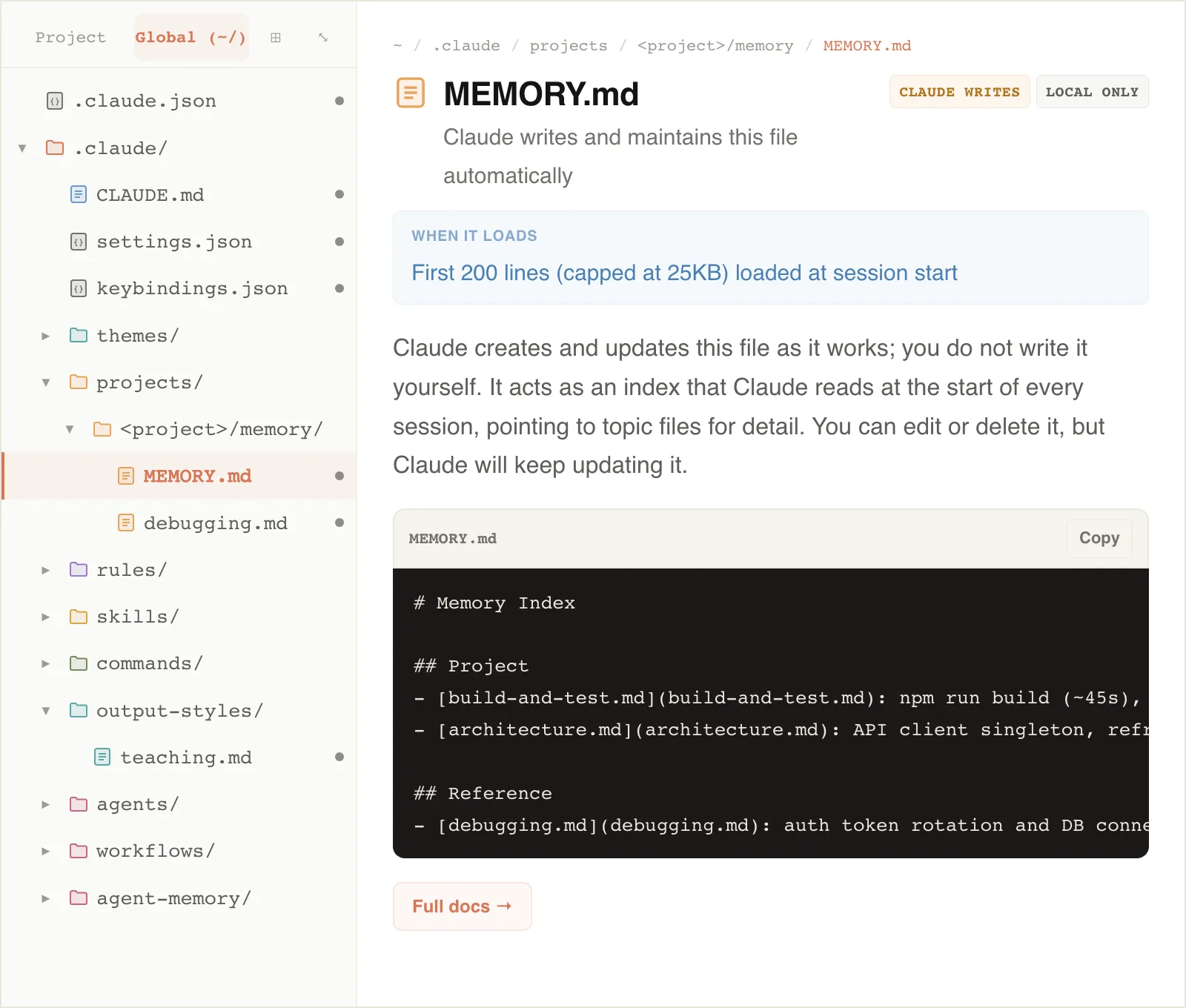Click the .claude/ folder icon
This screenshot has height=1008, width=1186.
[x=55, y=147]
